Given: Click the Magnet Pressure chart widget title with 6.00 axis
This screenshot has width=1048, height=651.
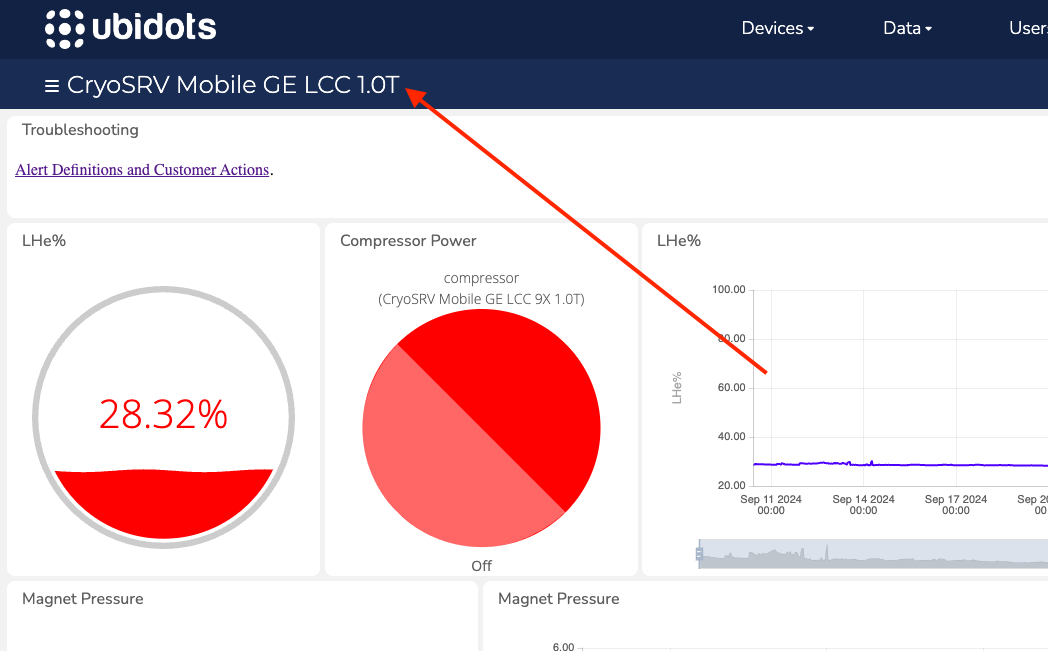Looking at the screenshot, I should [559, 599].
